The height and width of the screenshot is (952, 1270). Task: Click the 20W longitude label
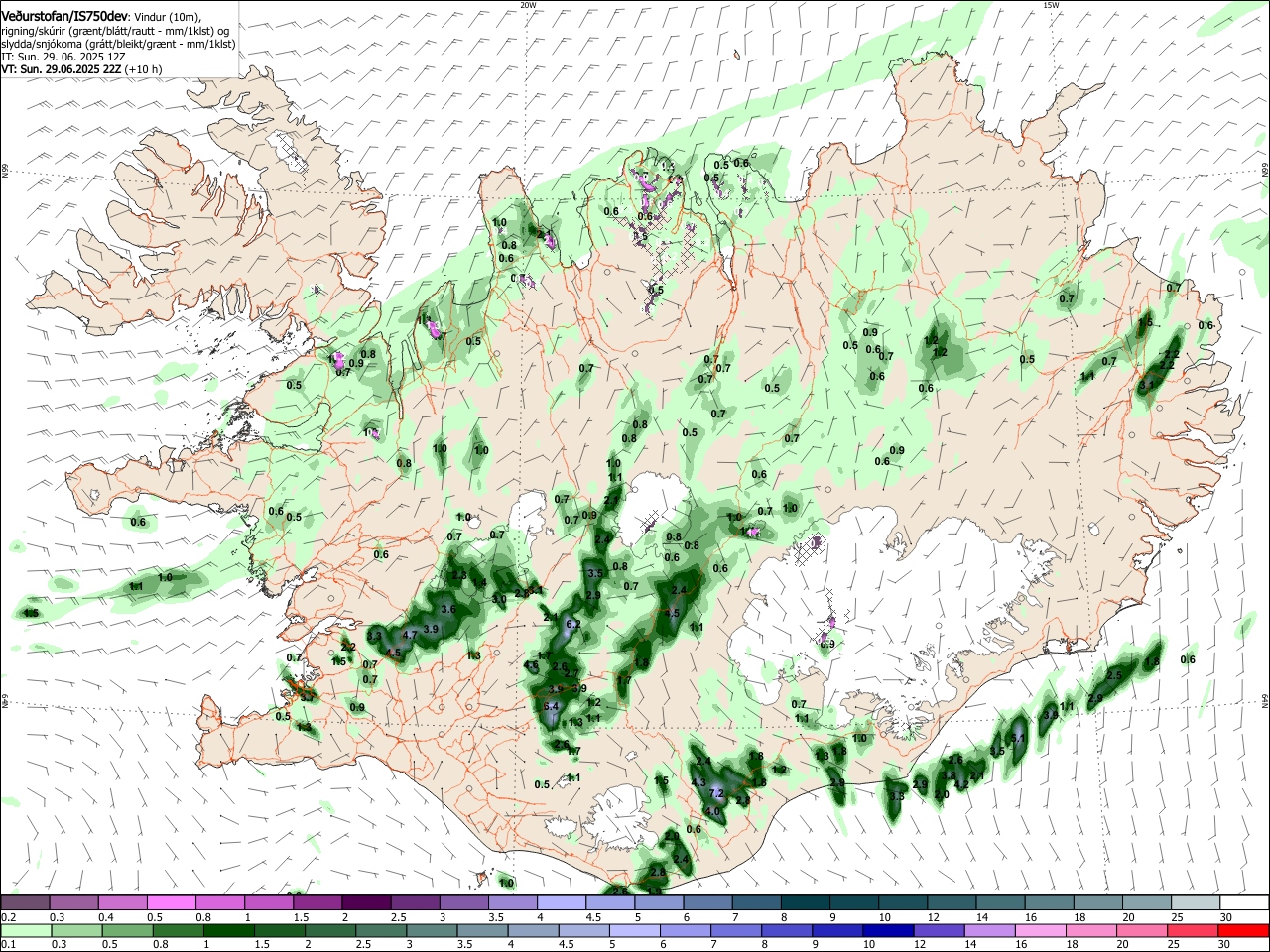pos(528,5)
